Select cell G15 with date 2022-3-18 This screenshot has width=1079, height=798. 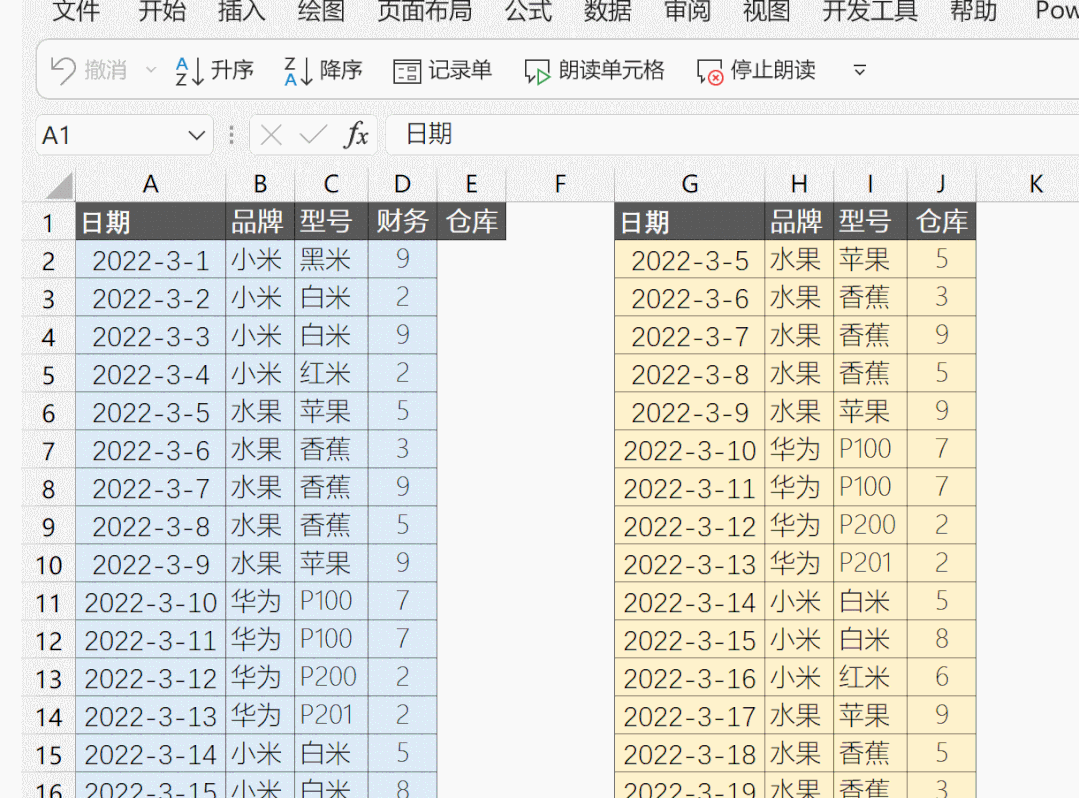(690, 754)
